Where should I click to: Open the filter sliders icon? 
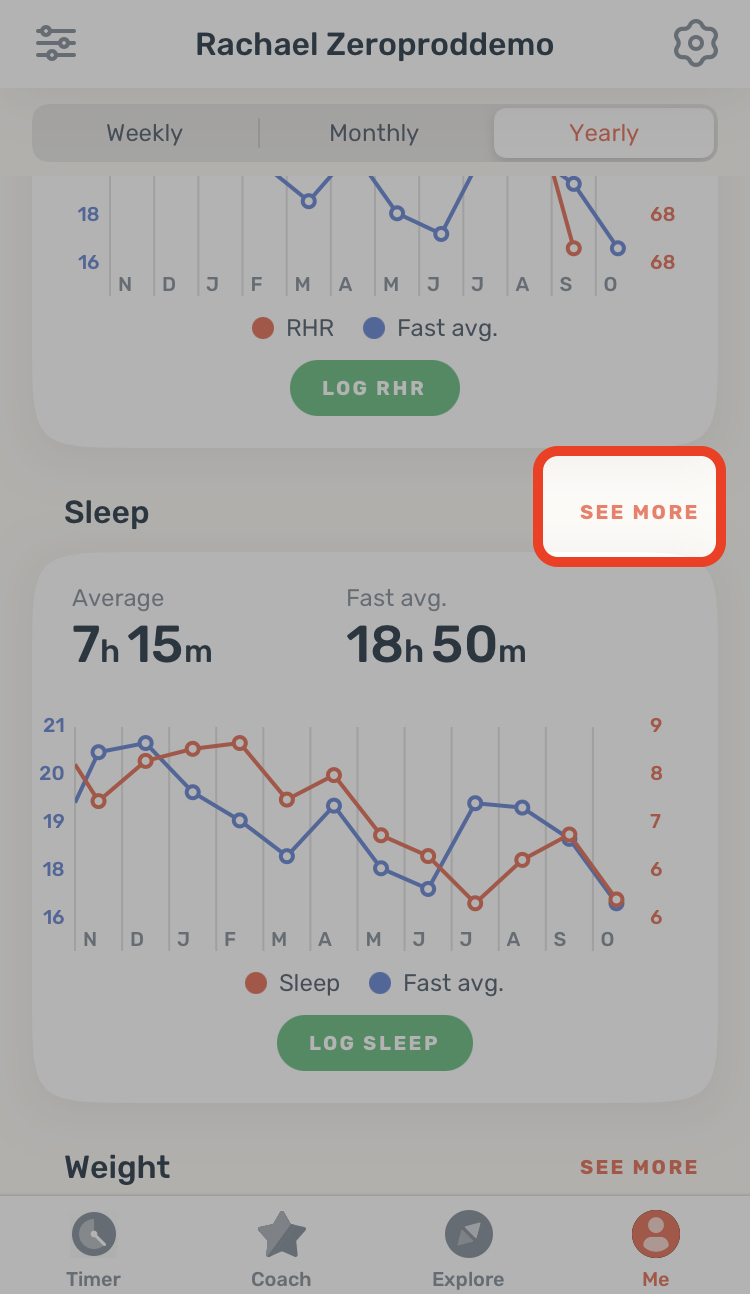56,43
